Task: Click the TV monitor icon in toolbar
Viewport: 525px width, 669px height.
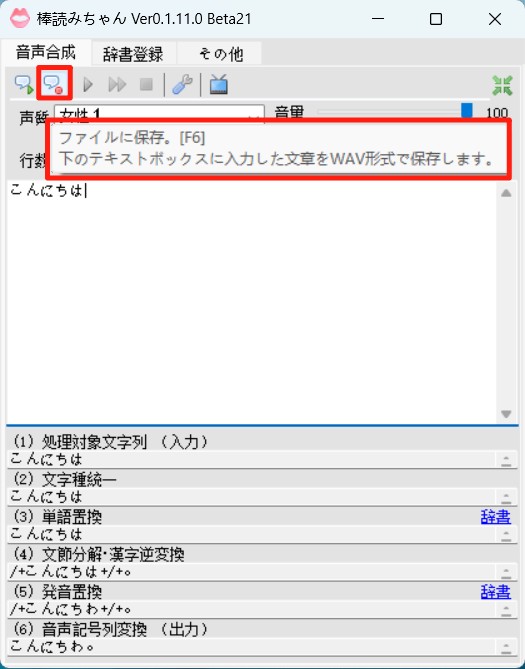Action: [x=219, y=84]
